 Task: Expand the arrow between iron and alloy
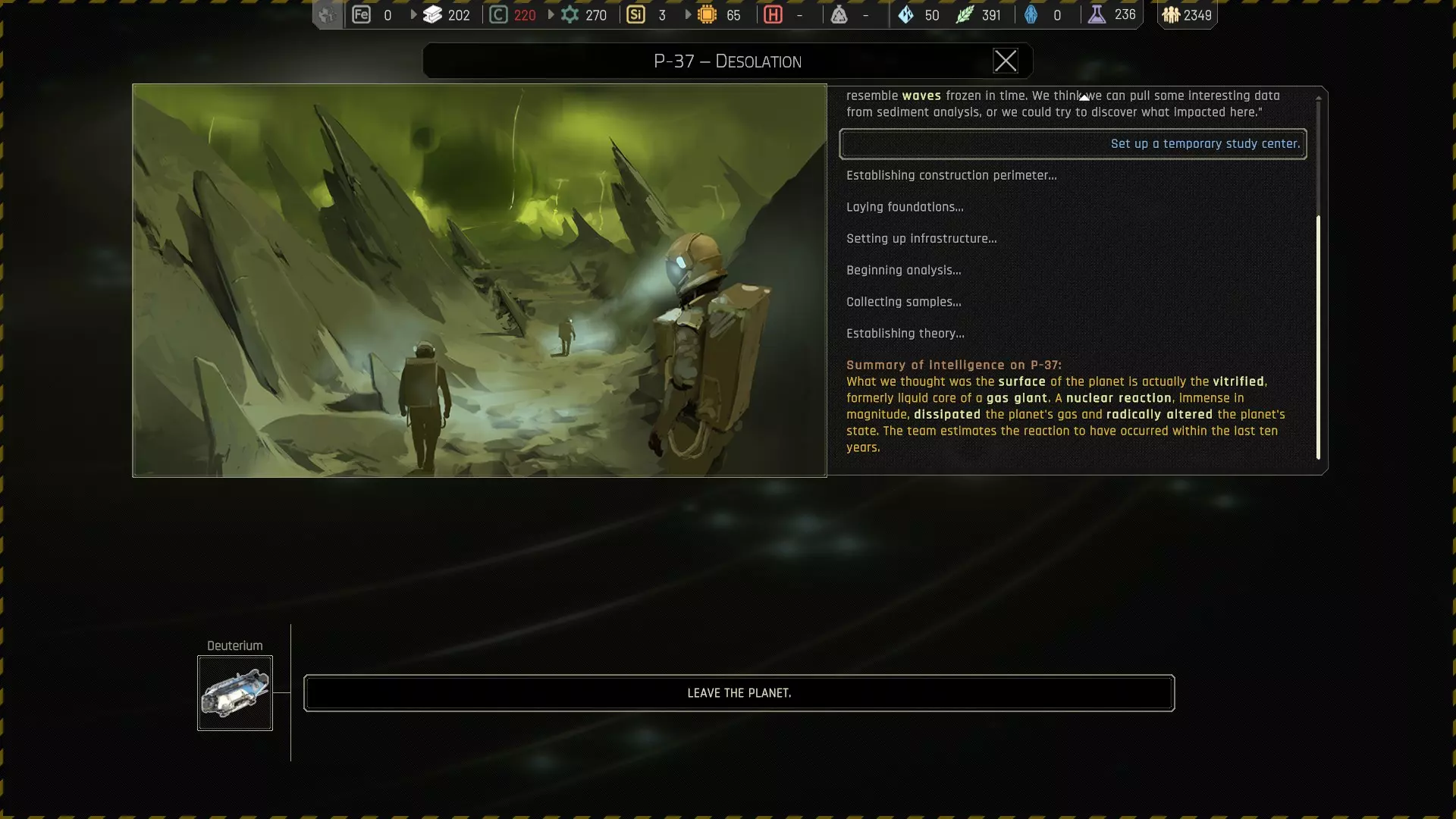click(x=413, y=14)
